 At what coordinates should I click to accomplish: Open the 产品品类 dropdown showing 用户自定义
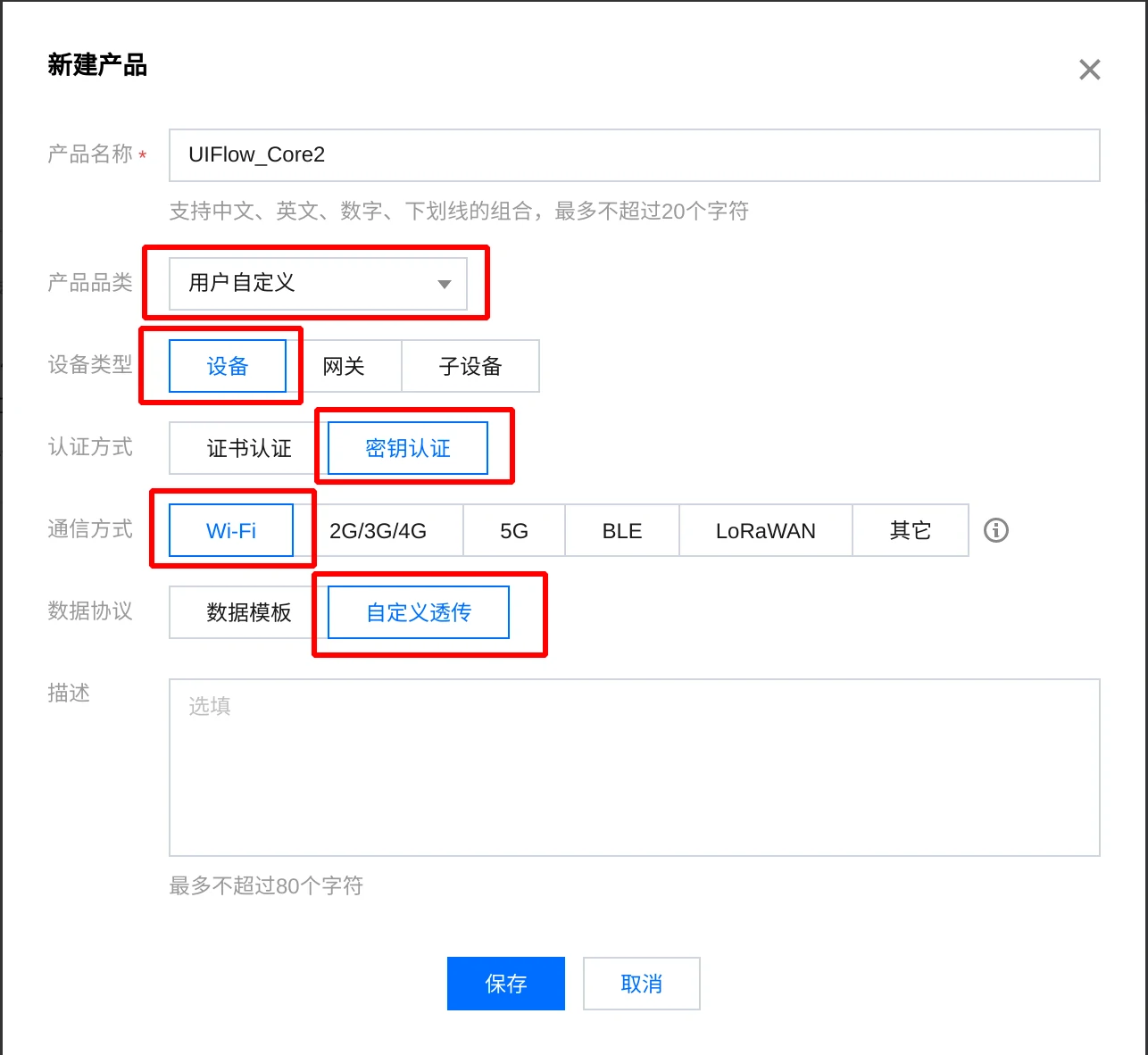tap(318, 284)
